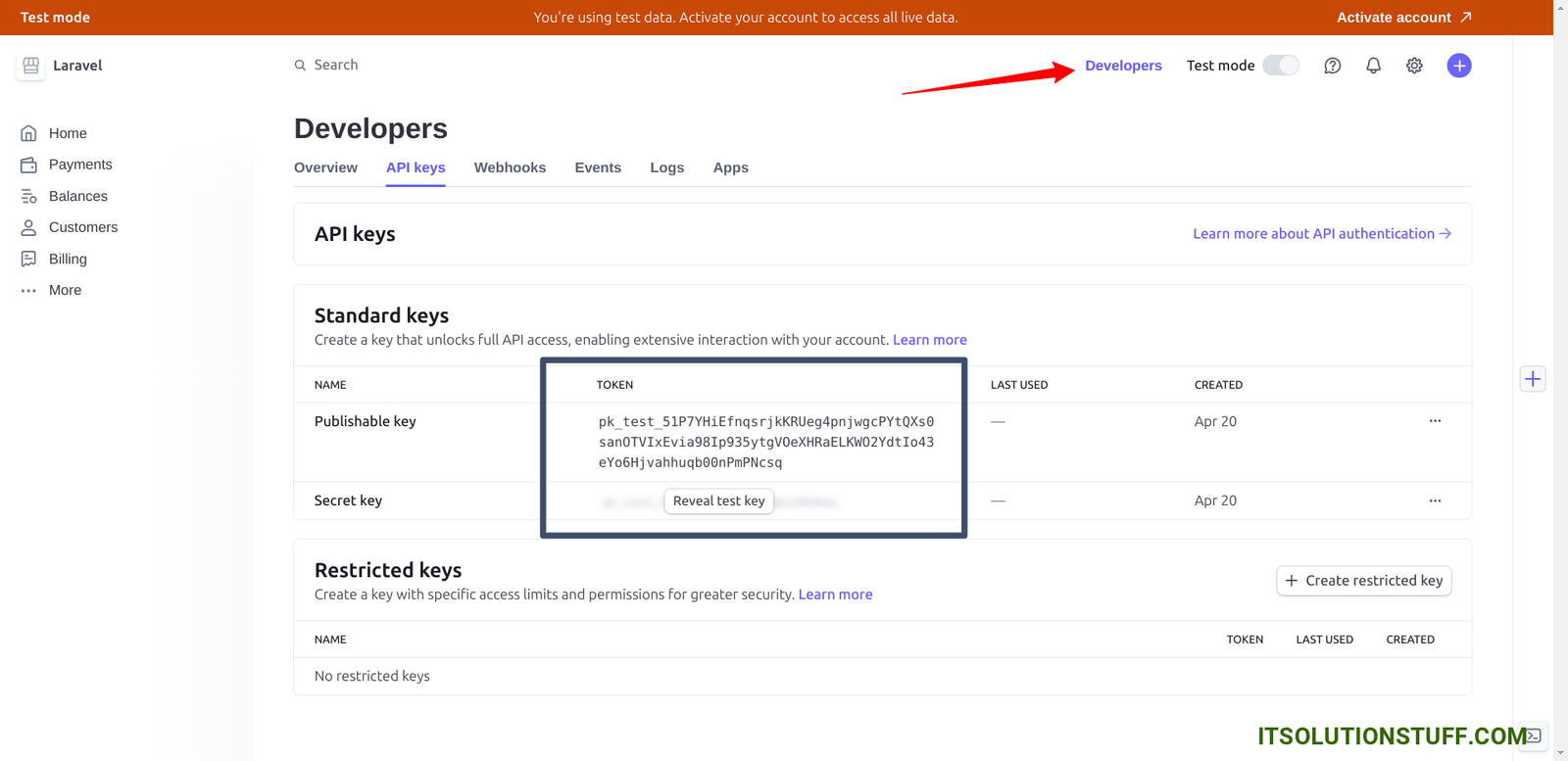Go to Payments in the sidebar
Image resolution: width=1568 pixels, height=761 pixels.
79,165
